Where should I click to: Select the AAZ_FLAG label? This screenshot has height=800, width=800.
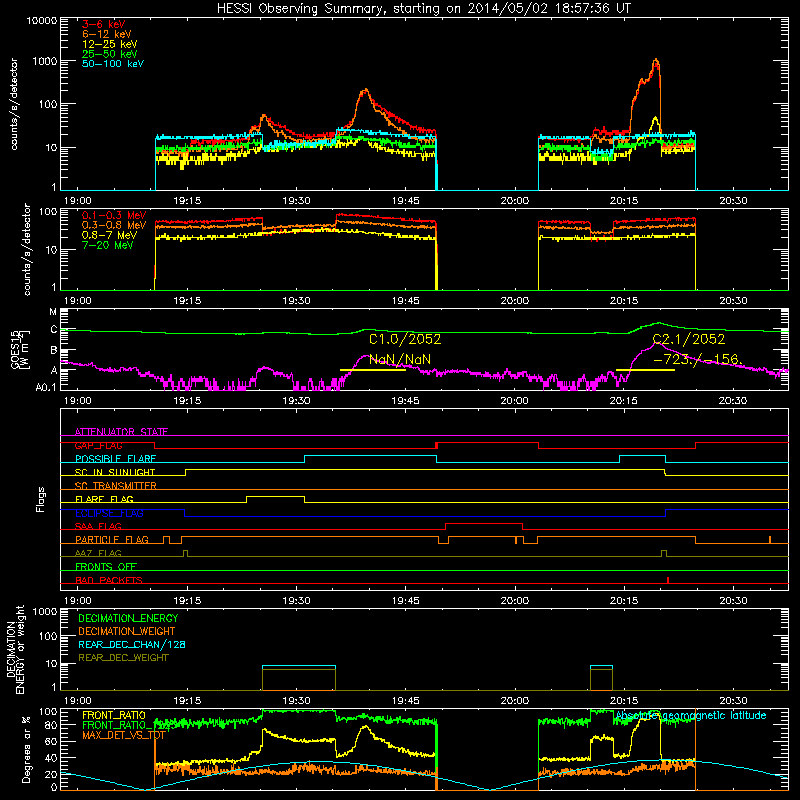(98, 553)
